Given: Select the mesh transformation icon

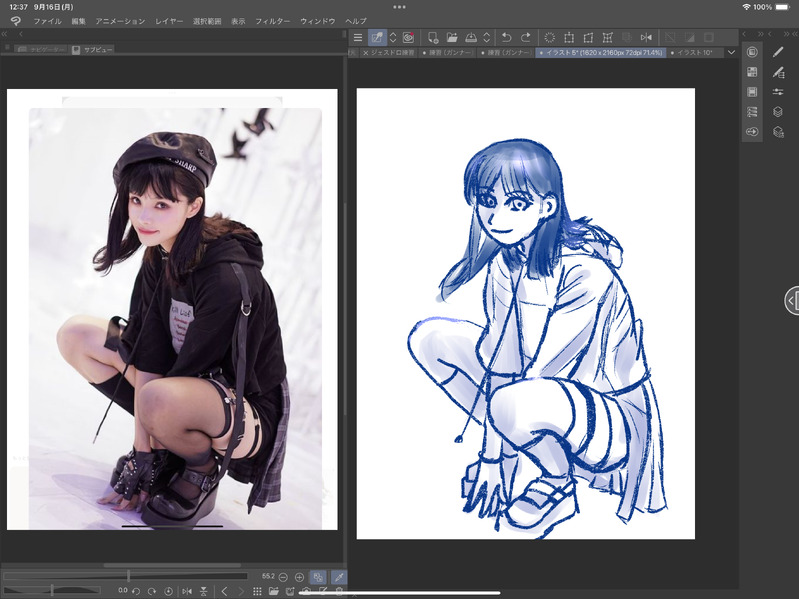Looking at the screenshot, I should pos(607,38).
